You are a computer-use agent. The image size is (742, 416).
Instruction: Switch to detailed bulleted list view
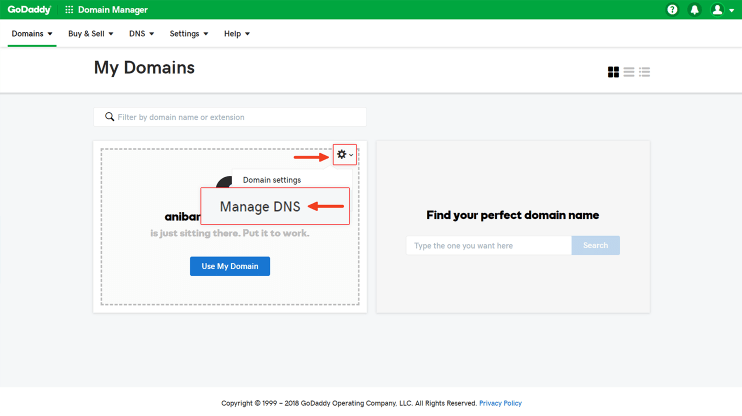click(645, 72)
